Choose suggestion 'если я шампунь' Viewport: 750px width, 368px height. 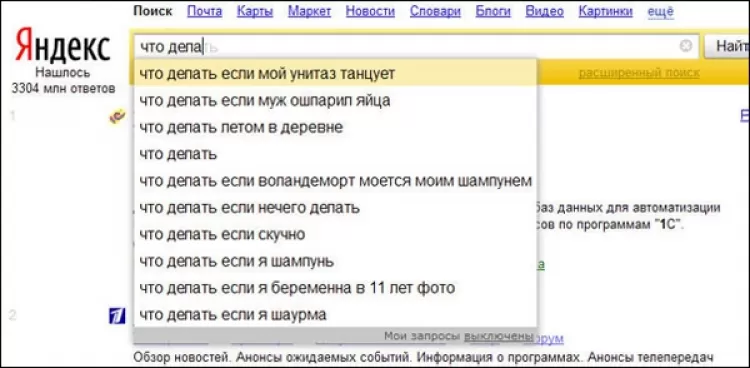click(x=335, y=262)
